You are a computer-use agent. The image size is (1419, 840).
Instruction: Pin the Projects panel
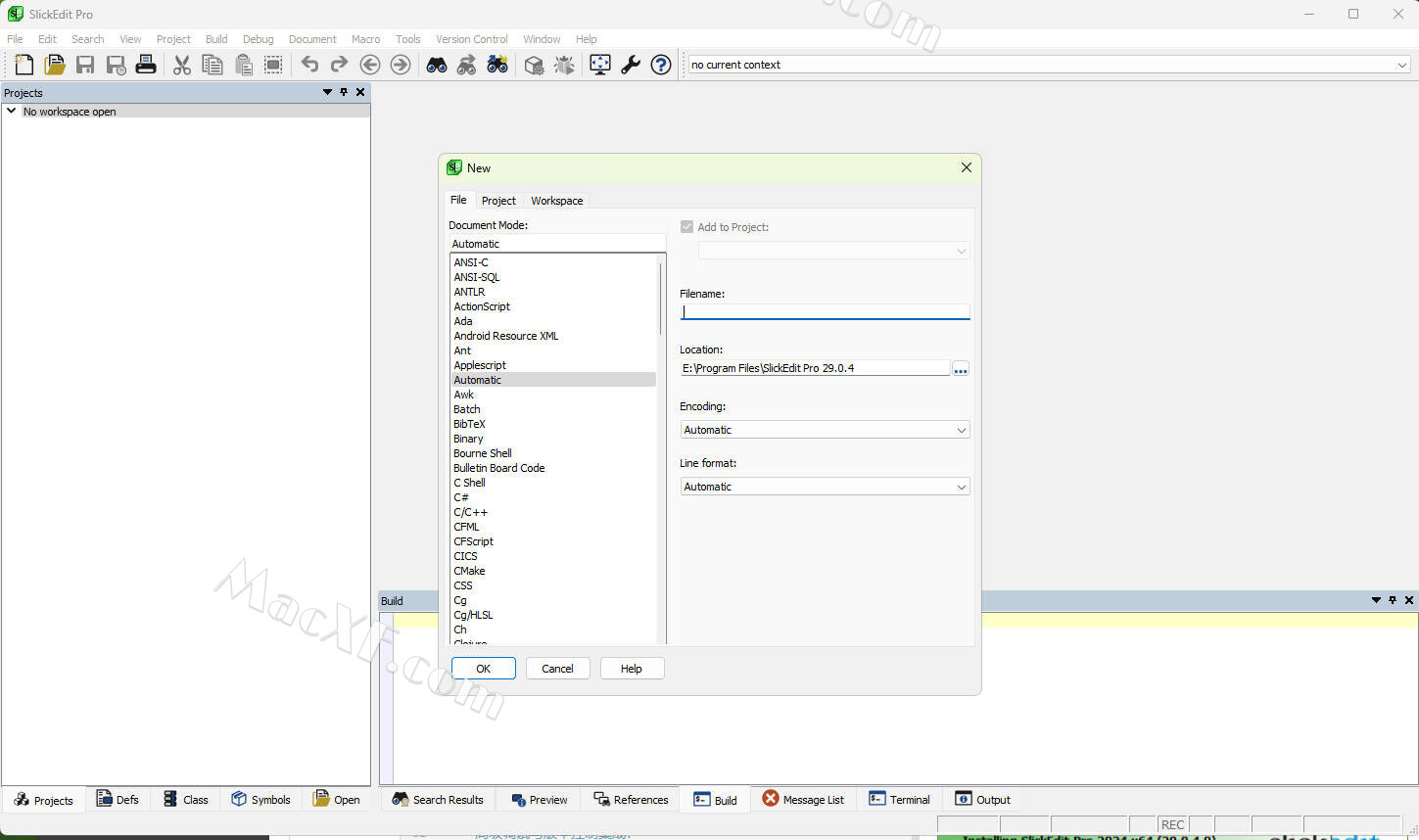tap(344, 92)
